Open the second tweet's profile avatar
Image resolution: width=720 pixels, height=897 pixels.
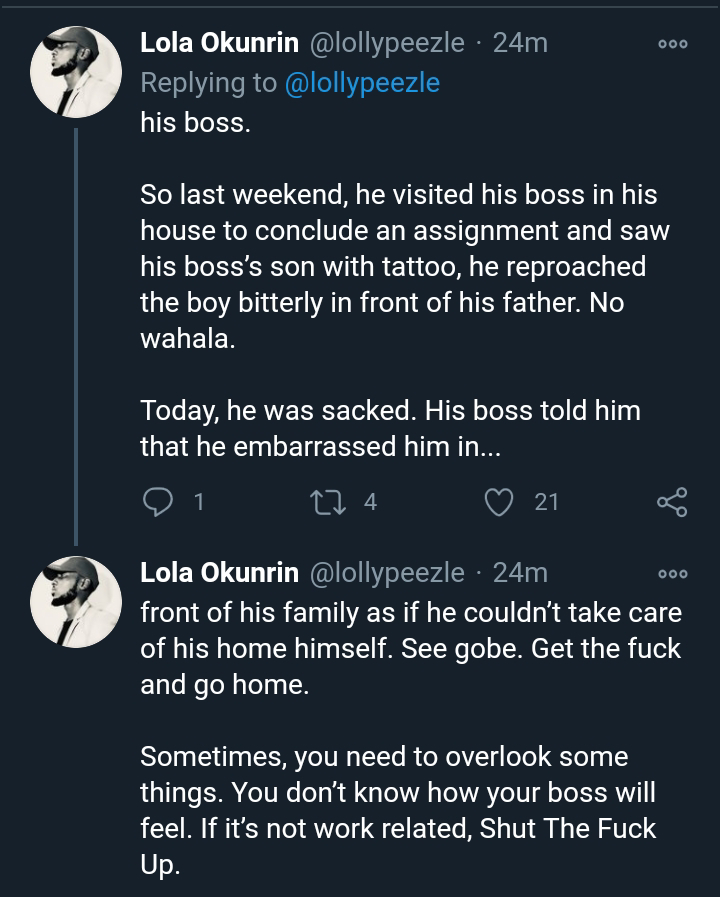click(76, 600)
